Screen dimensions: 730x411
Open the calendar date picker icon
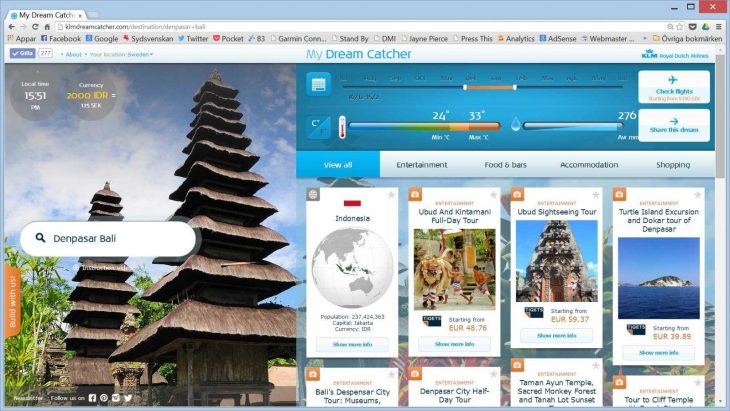(318, 84)
